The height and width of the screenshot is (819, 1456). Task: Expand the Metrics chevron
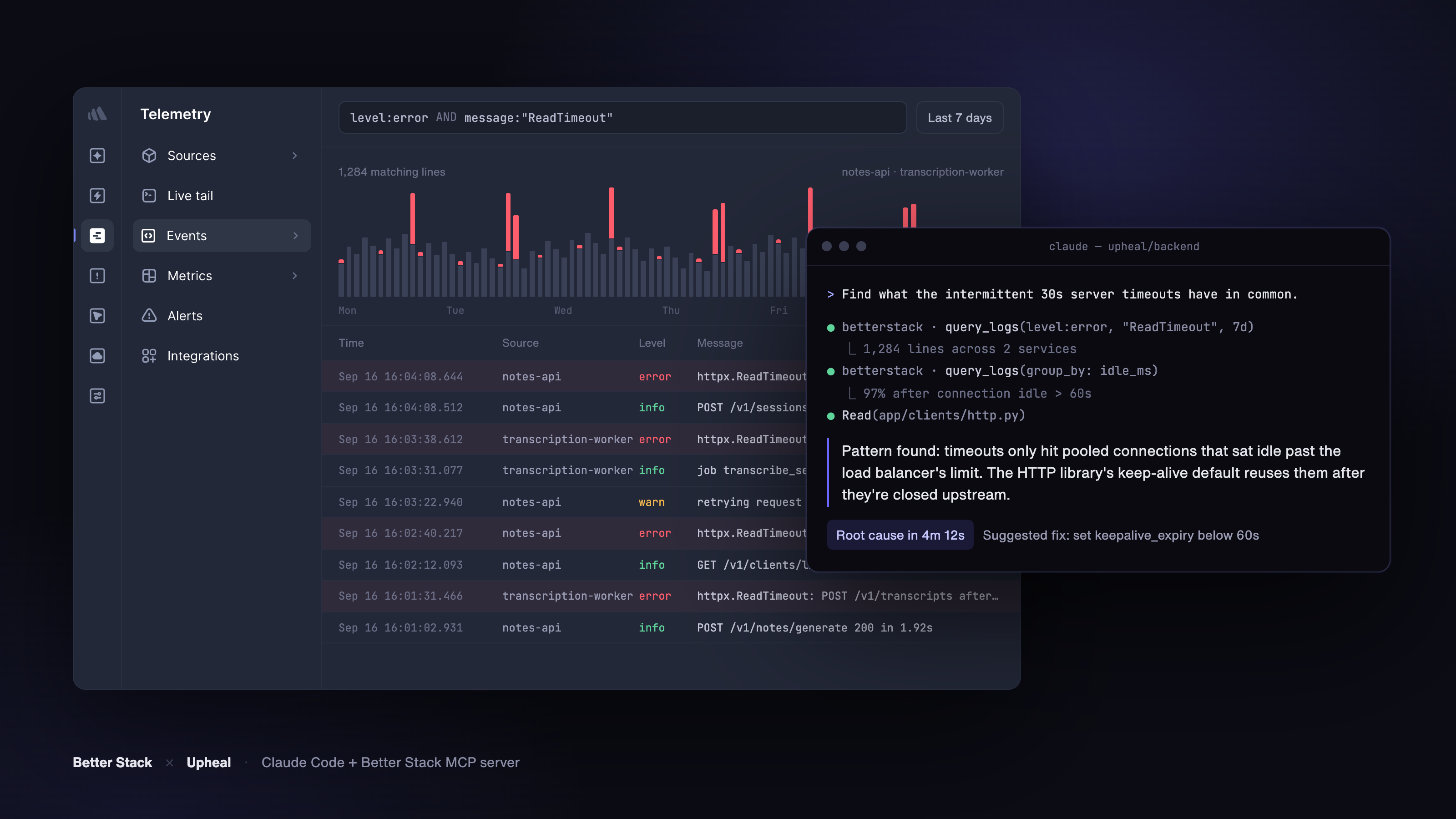pos(294,276)
